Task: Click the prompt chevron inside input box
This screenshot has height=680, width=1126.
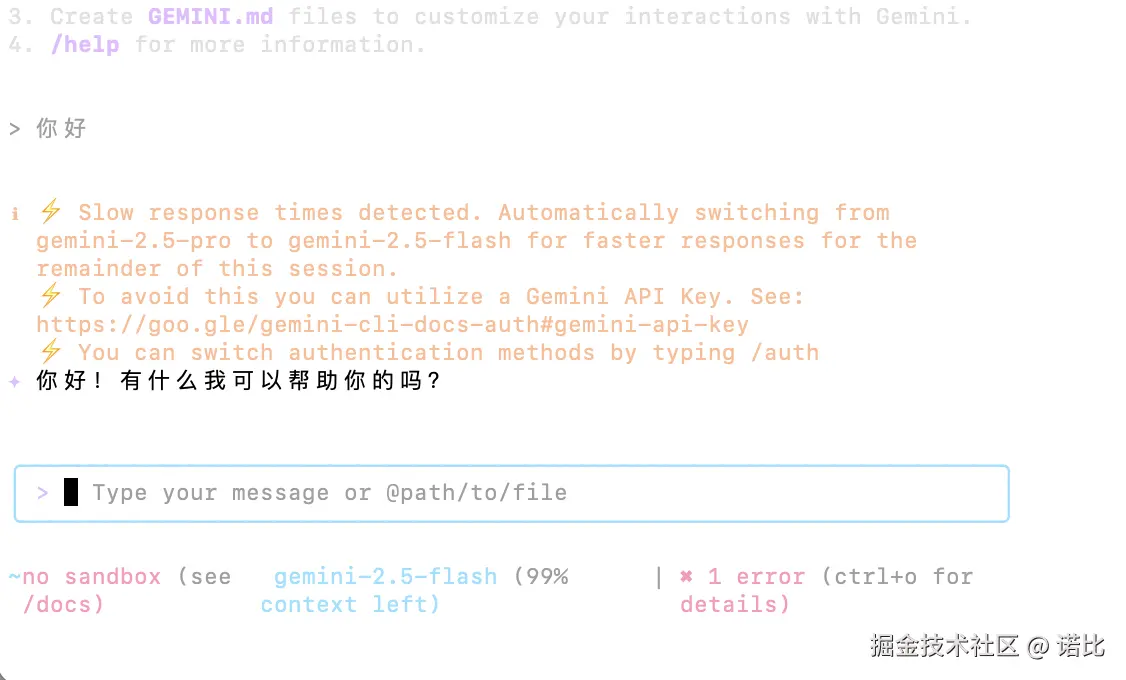Action: pyautogui.click(x=42, y=493)
